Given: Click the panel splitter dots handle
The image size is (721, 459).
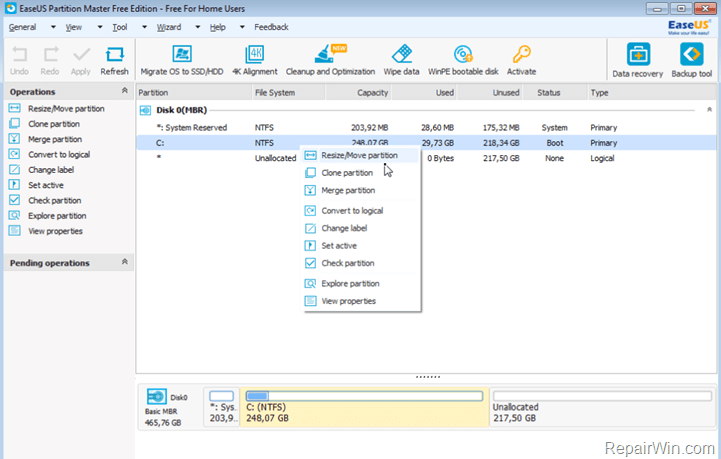Looking at the screenshot, I should [x=428, y=377].
